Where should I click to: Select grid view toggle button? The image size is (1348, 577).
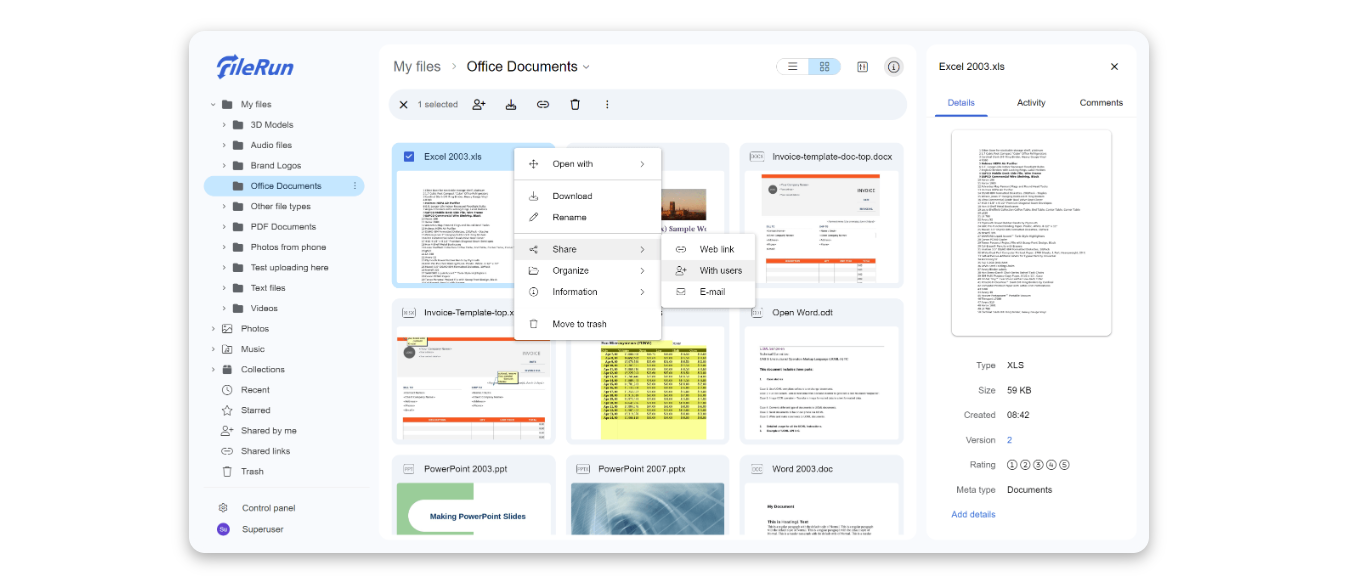coord(824,67)
